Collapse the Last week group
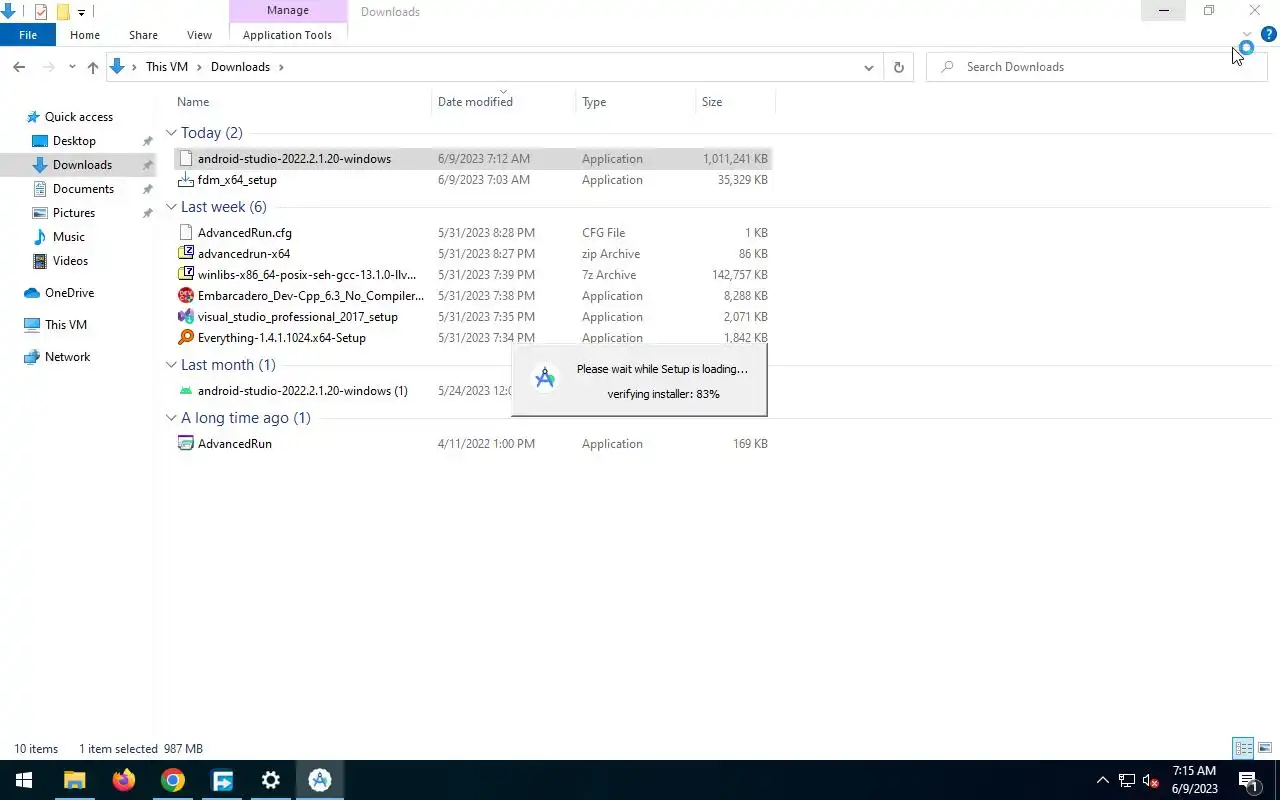Image resolution: width=1280 pixels, height=800 pixels. [x=171, y=207]
